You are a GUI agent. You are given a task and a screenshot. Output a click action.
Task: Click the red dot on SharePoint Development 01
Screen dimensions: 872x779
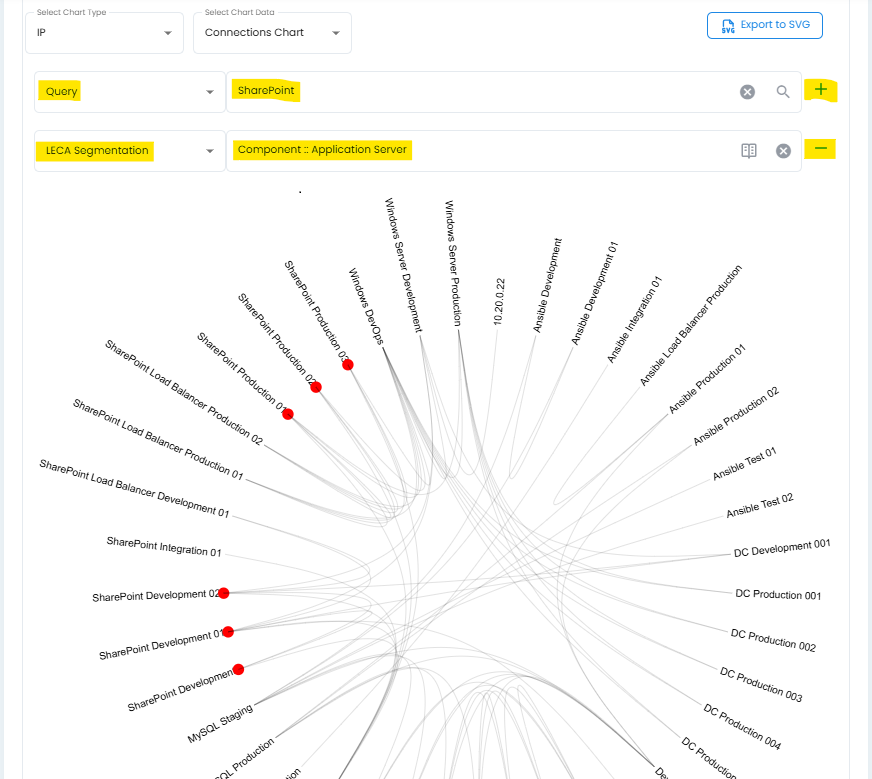[228, 631]
